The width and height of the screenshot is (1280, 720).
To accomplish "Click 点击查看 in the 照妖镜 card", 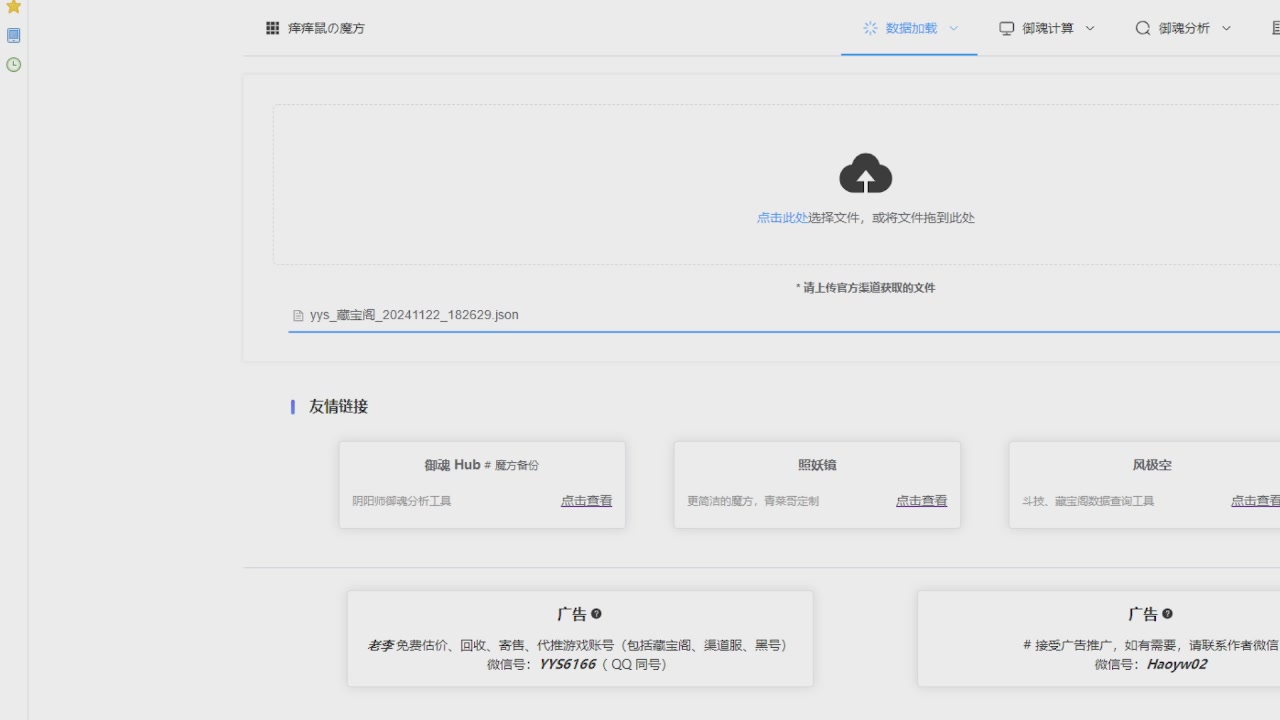I will click(921, 501).
